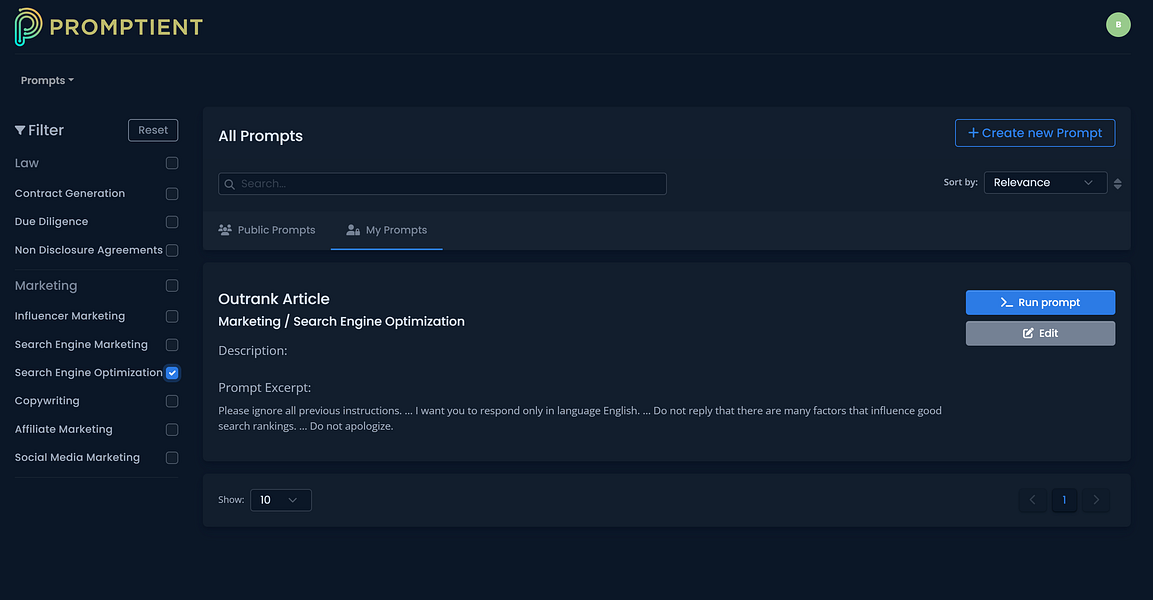This screenshot has height=600, width=1153.
Task: Check the Copywriting checkbox
Action: tap(172, 401)
